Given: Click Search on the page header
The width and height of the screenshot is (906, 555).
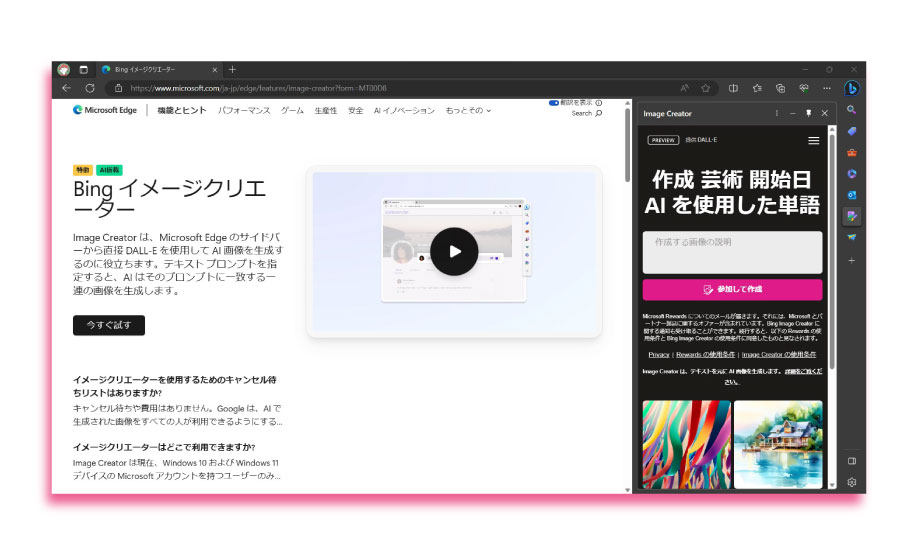Looking at the screenshot, I should pyautogui.click(x=586, y=113).
